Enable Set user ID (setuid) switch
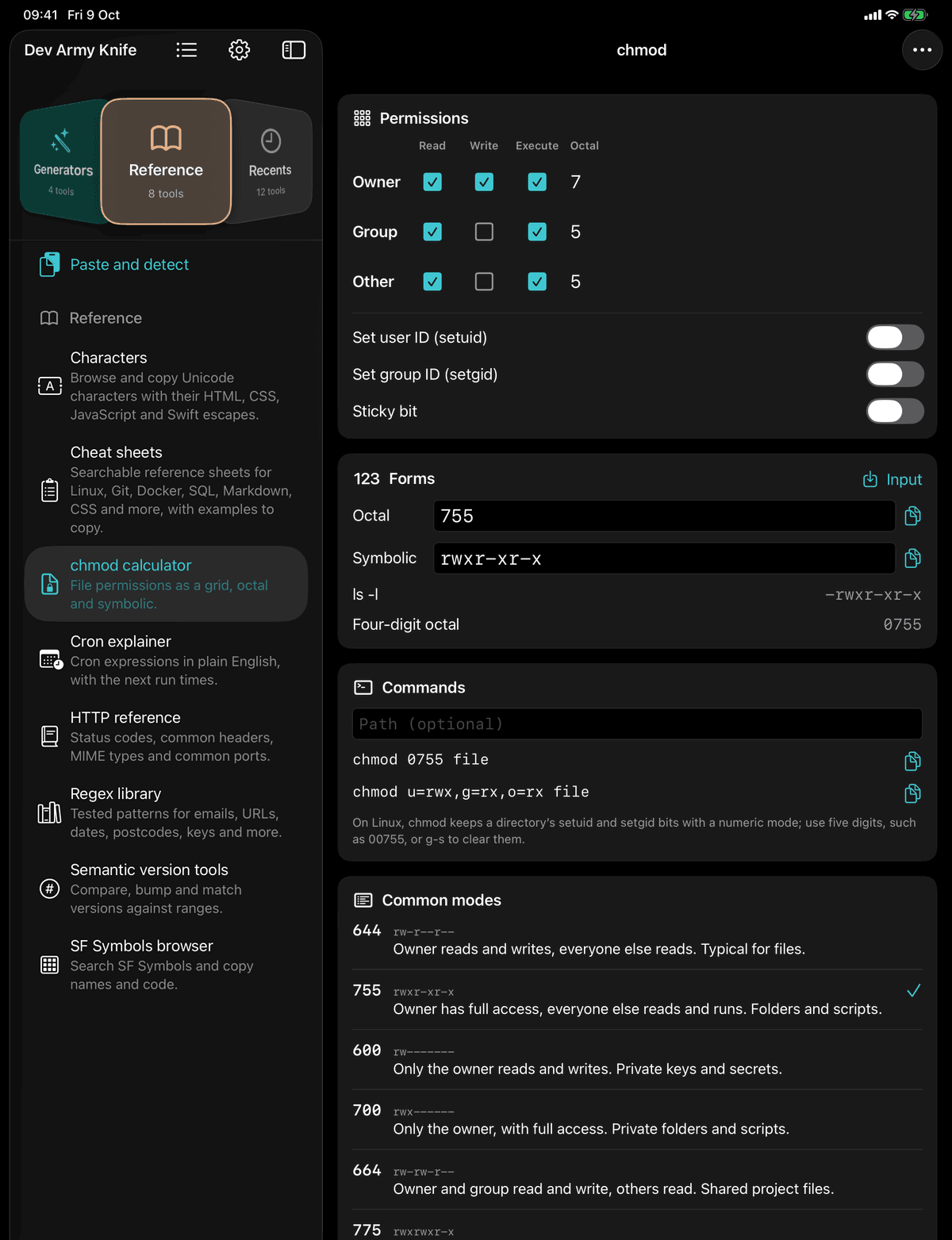 [x=895, y=337]
